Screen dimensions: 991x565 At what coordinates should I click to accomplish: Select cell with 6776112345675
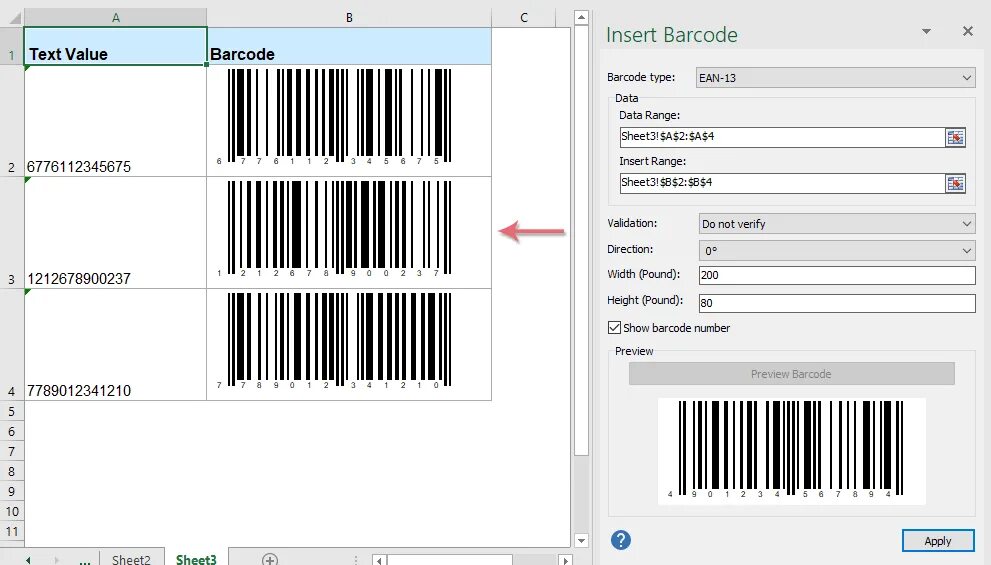(x=116, y=121)
